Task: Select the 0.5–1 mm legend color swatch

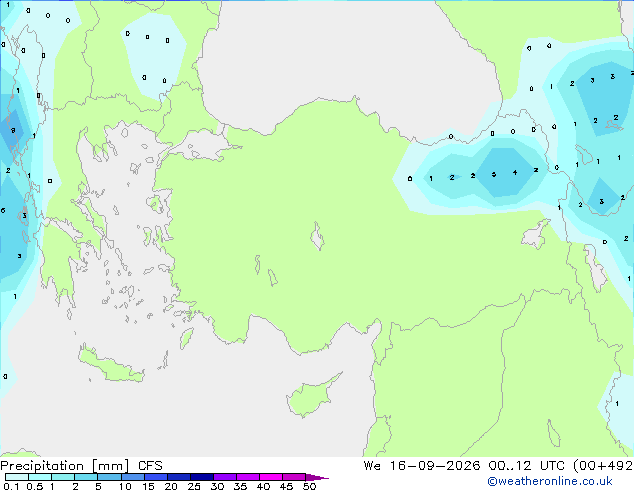Action: point(40,477)
